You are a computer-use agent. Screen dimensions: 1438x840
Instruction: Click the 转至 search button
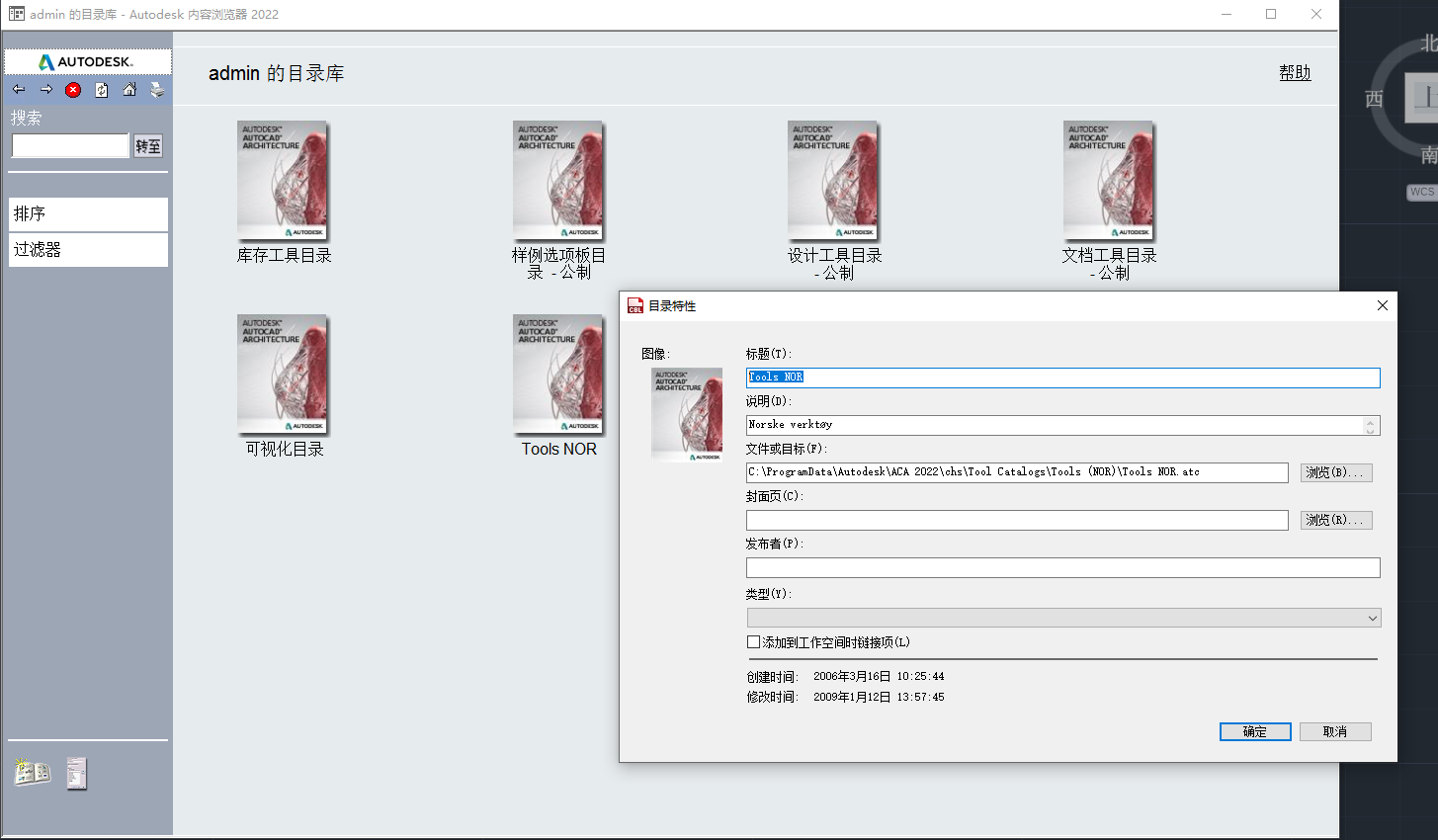click(x=148, y=146)
